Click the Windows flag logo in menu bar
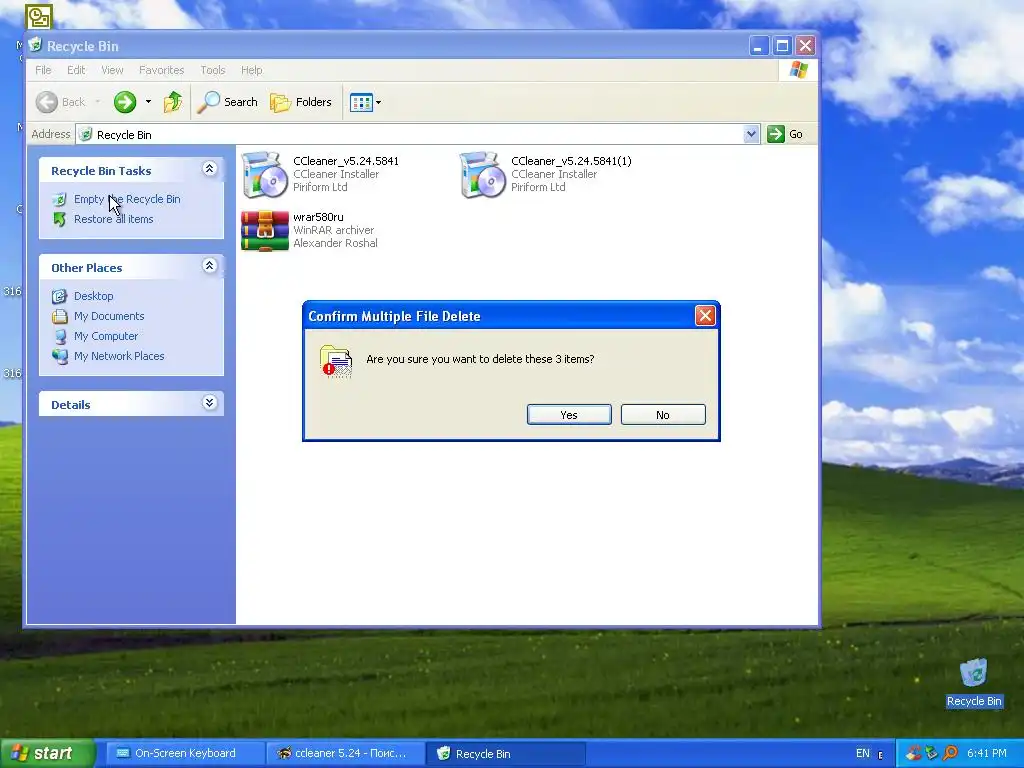This screenshot has height=768, width=1024. coord(798,70)
